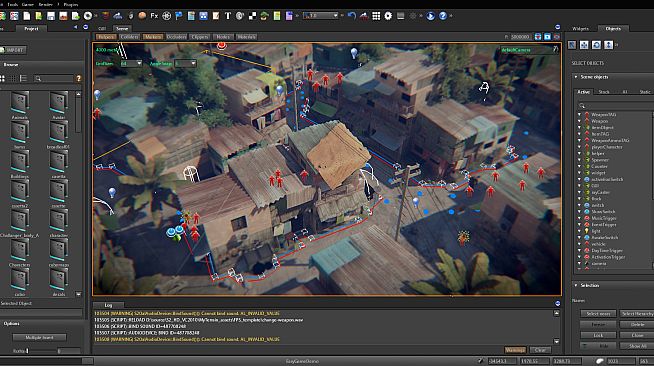Viewport: 654px width, 366px height.
Task: Expand the vehicle tree row
Action: click(x=579, y=244)
